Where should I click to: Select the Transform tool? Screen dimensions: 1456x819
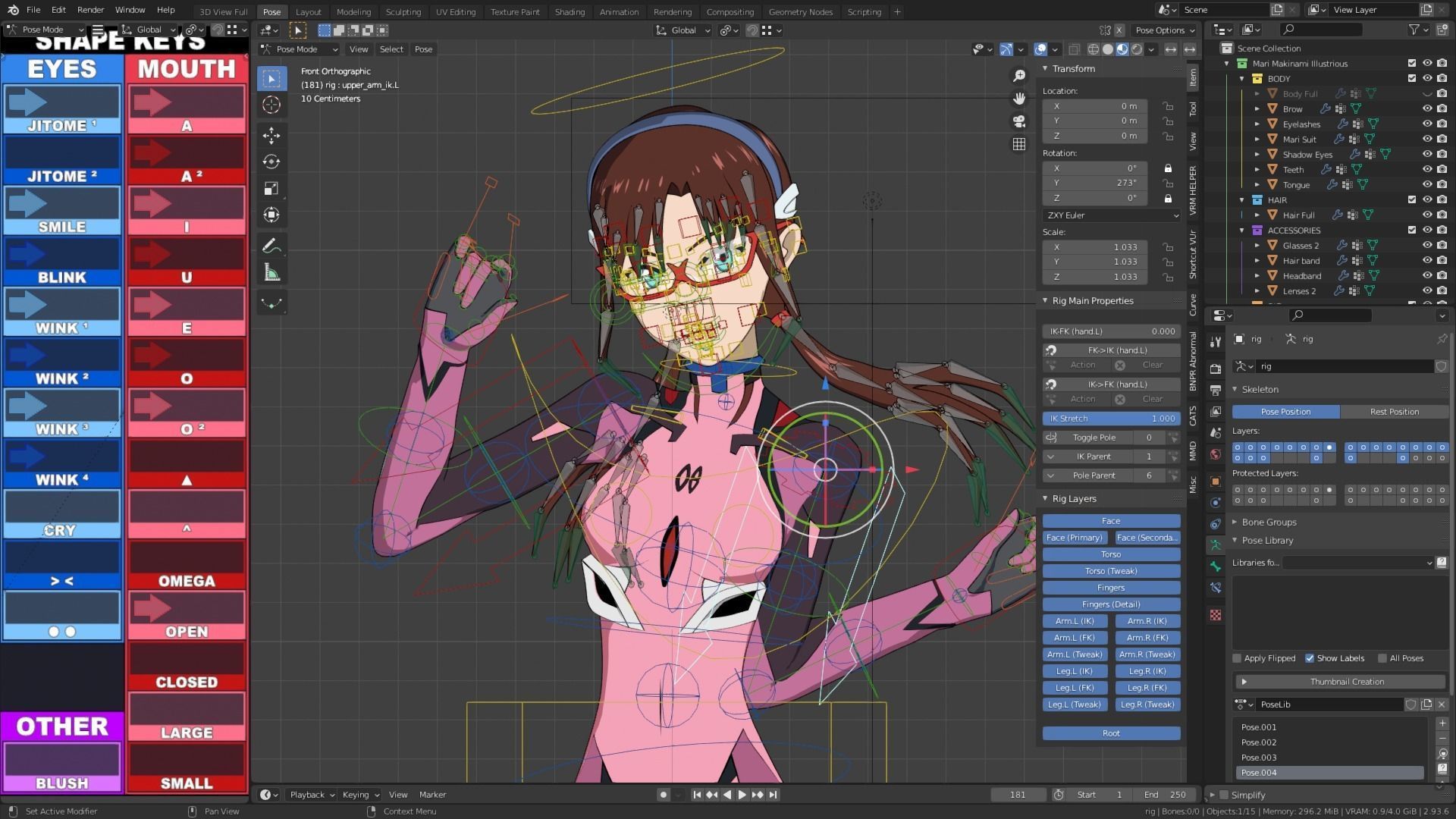click(271, 215)
